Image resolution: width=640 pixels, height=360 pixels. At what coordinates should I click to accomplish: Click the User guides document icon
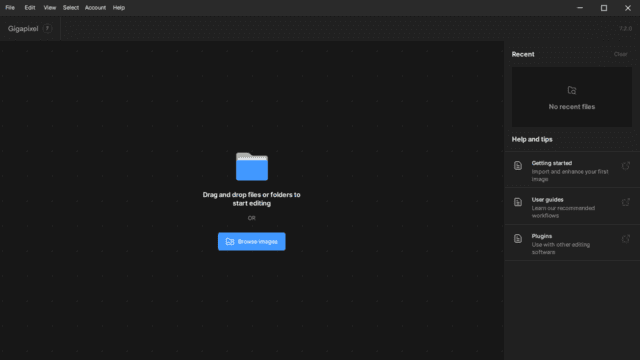[x=518, y=202]
